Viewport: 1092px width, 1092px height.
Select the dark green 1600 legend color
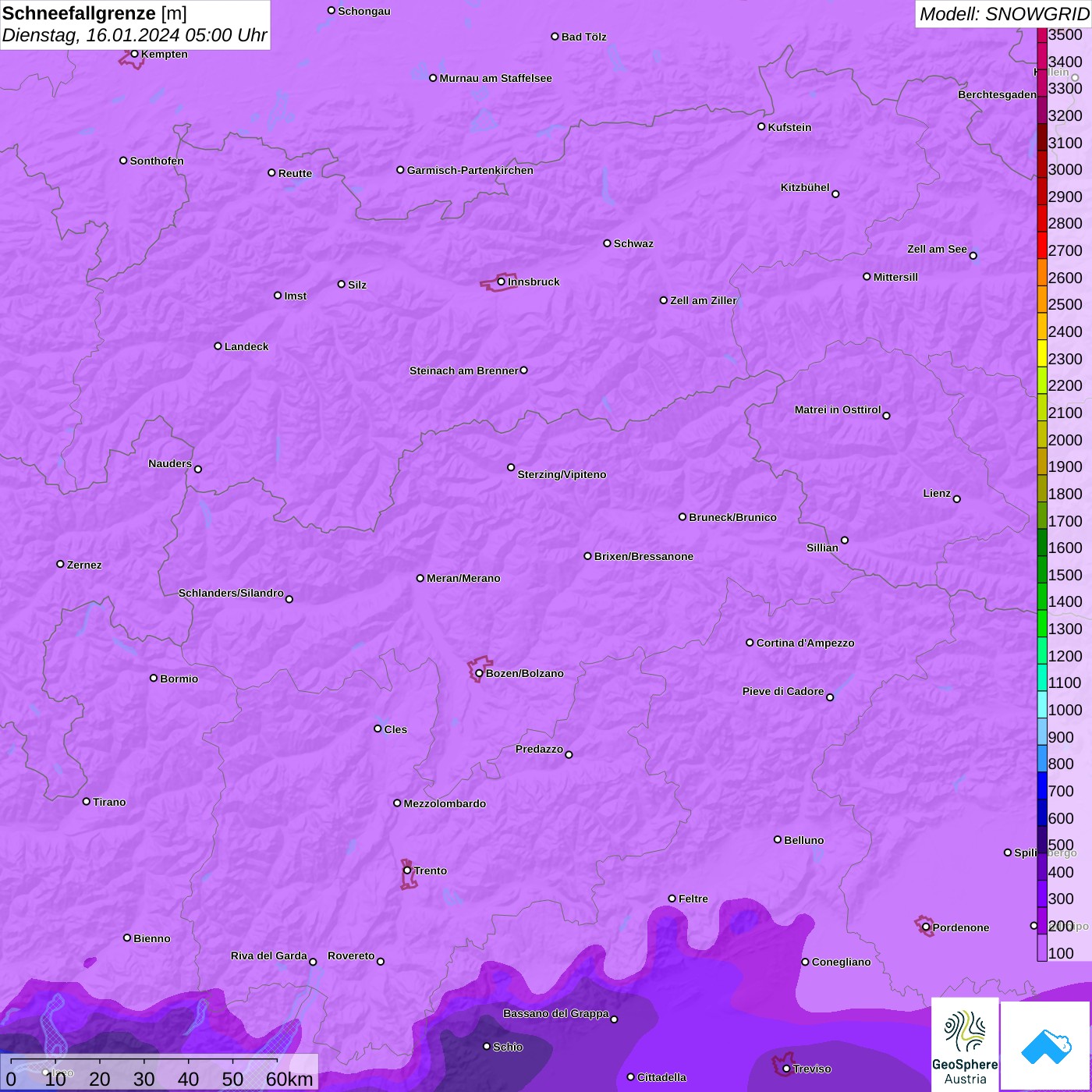1042,542
